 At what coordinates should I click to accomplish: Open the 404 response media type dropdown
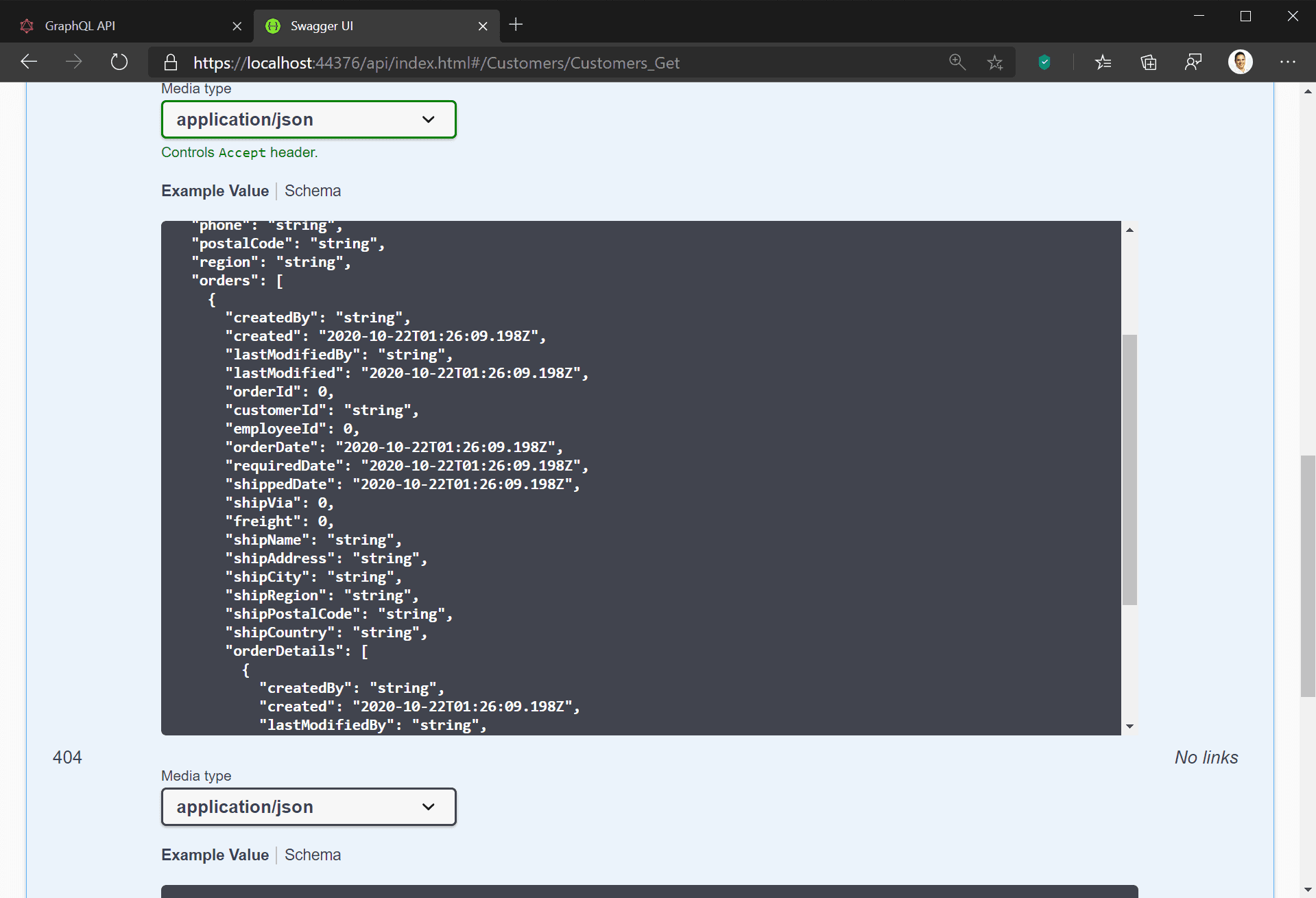tap(309, 807)
